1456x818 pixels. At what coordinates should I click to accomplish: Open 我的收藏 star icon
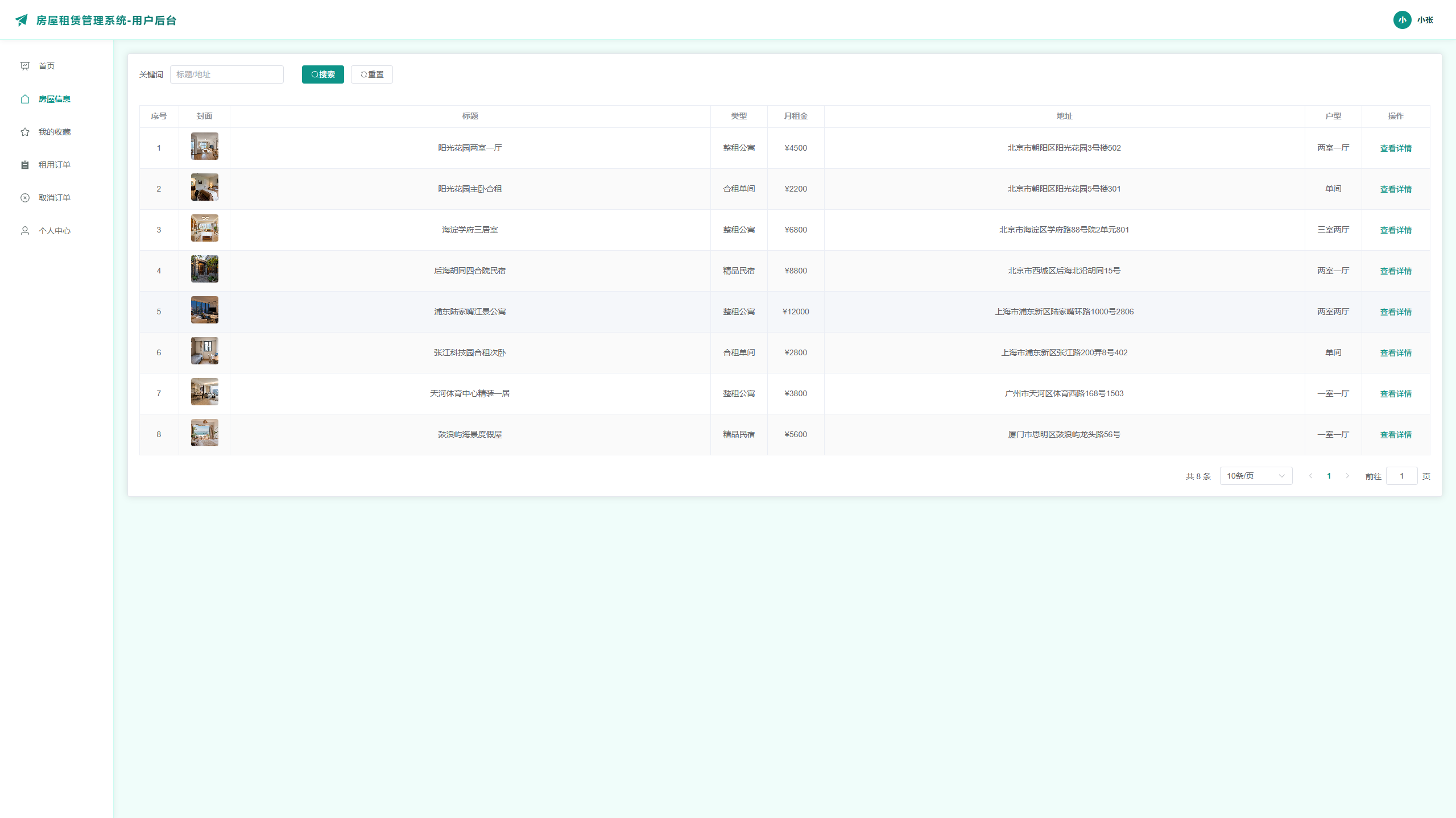point(25,132)
